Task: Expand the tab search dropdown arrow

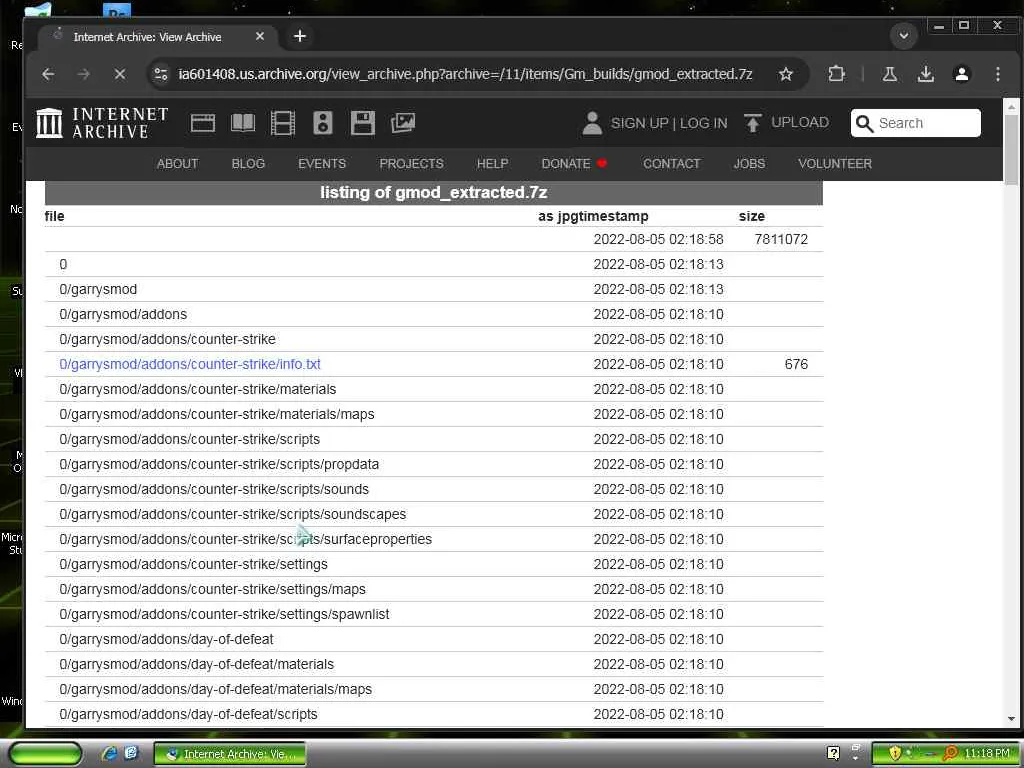Action: click(x=904, y=35)
